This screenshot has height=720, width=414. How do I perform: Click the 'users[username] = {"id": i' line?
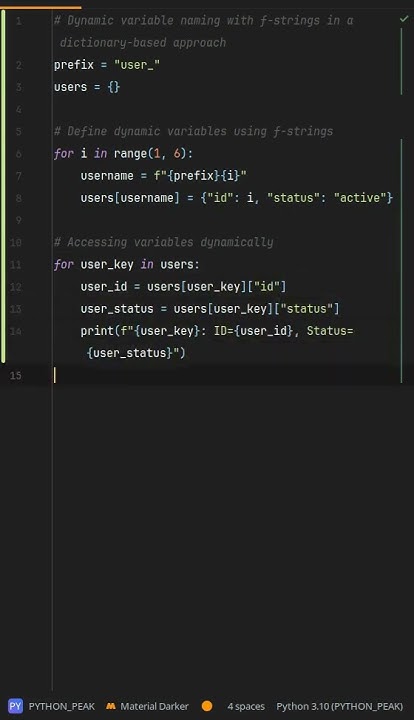236,198
